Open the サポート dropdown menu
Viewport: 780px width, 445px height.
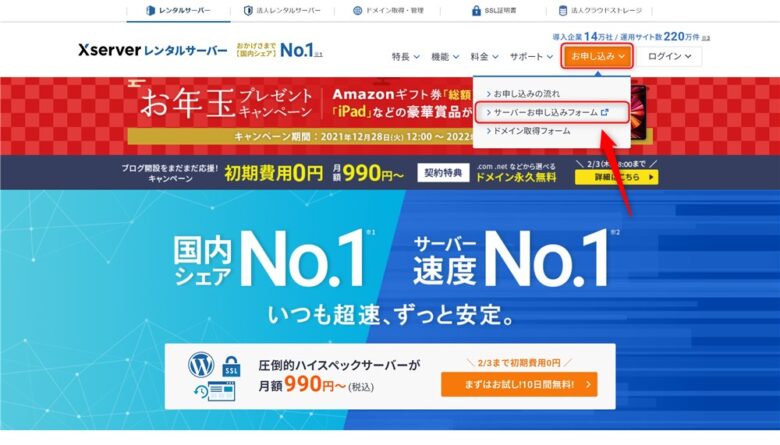pos(531,57)
